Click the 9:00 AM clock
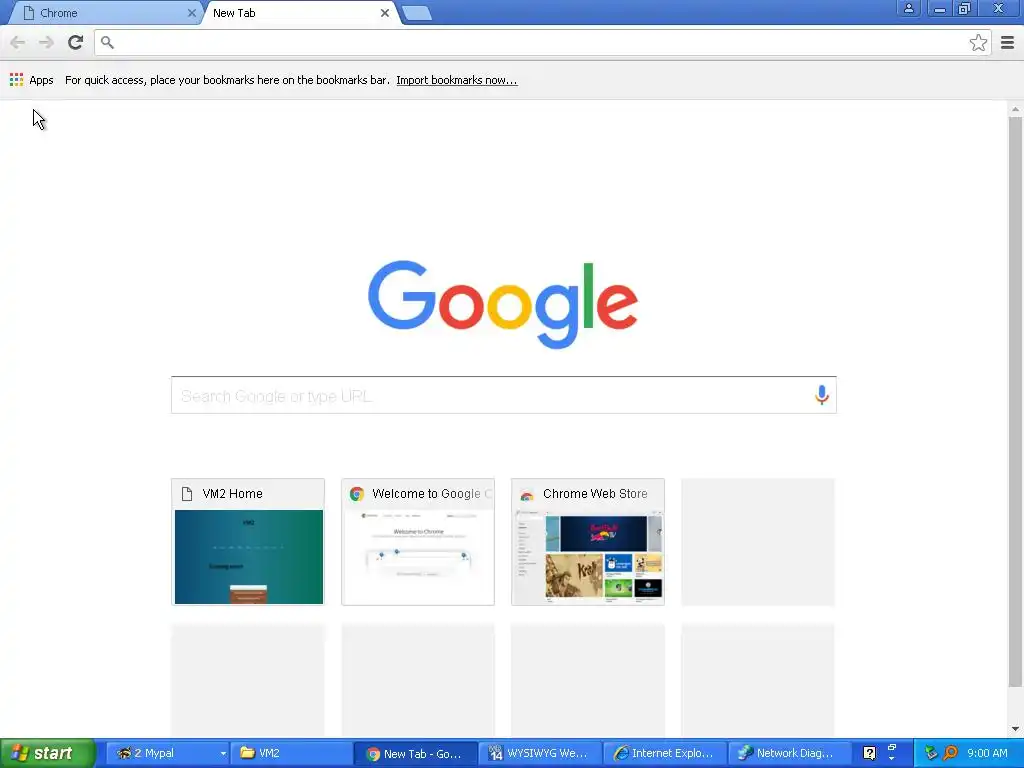The height and width of the screenshot is (768, 1024). (x=987, y=753)
